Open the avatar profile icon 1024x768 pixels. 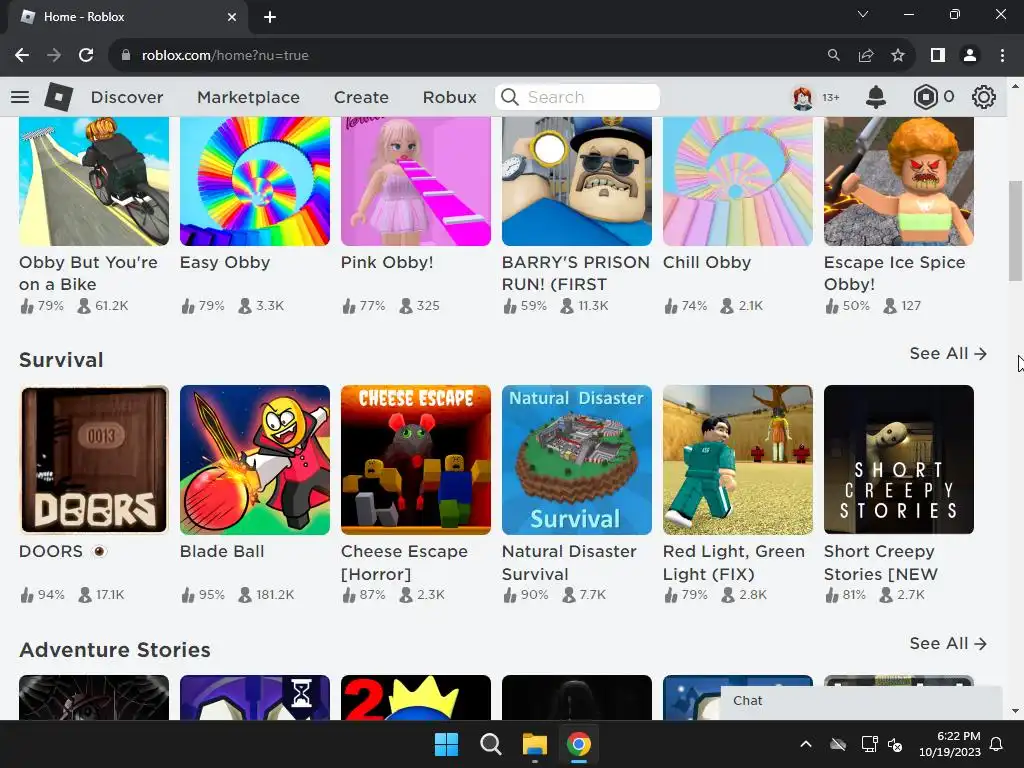tap(803, 97)
